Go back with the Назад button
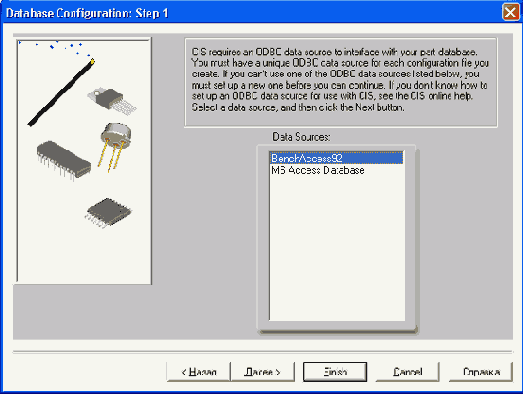523x394 pixels. 198,372
